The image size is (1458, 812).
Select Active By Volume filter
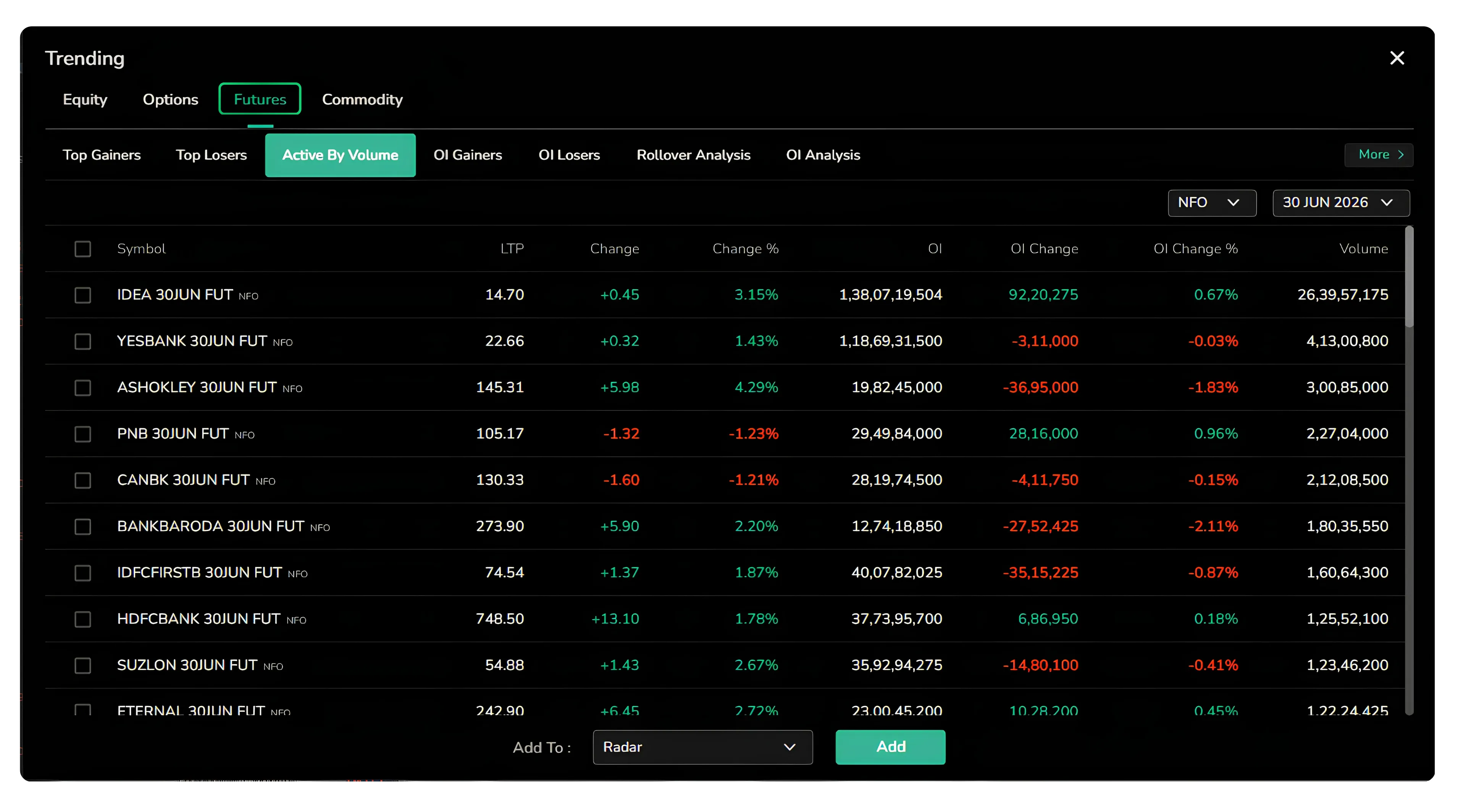point(340,155)
